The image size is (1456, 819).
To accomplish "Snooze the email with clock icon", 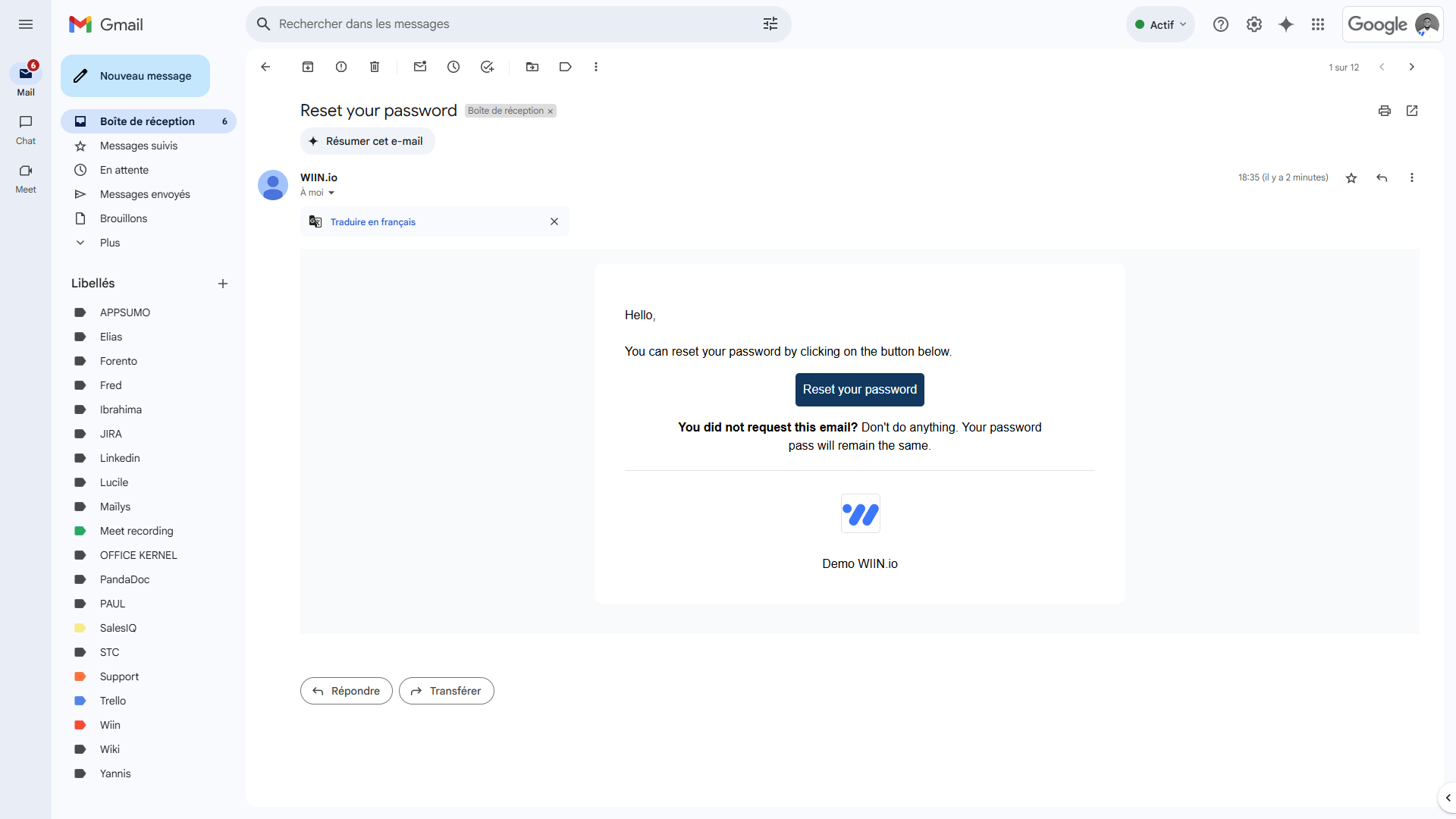I will 453,67.
